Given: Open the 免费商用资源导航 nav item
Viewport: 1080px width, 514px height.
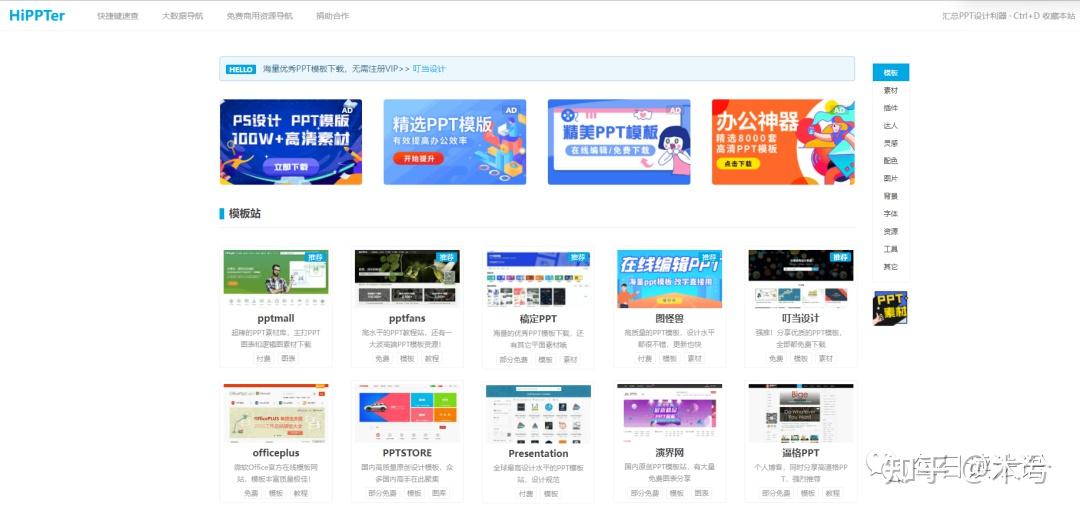Looking at the screenshot, I should click(x=260, y=16).
